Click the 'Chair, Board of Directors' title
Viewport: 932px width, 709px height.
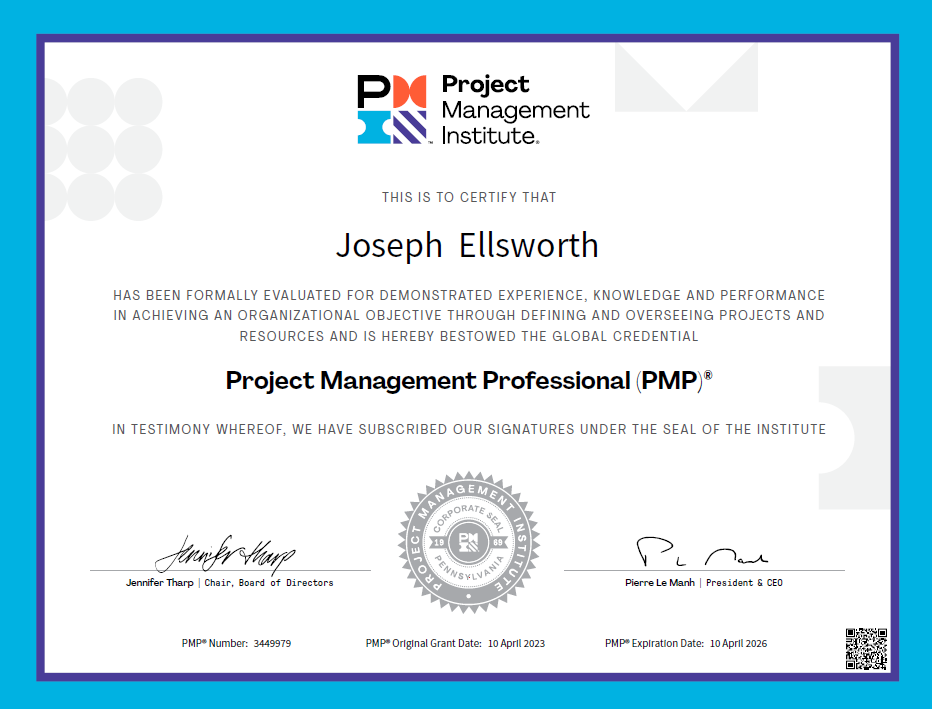point(269,582)
